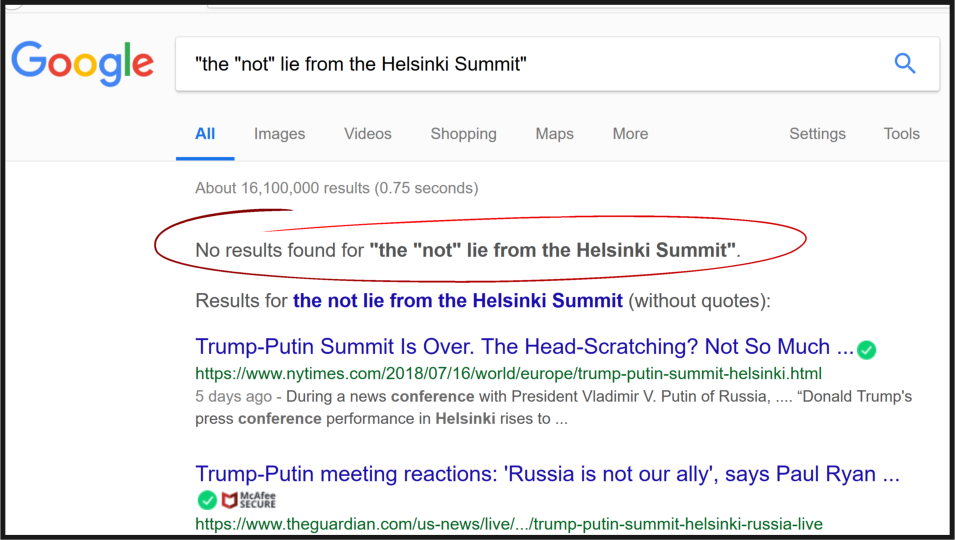Click the blue magnifier search icon
This screenshot has width=955, height=540.
(x=904, y=63)
